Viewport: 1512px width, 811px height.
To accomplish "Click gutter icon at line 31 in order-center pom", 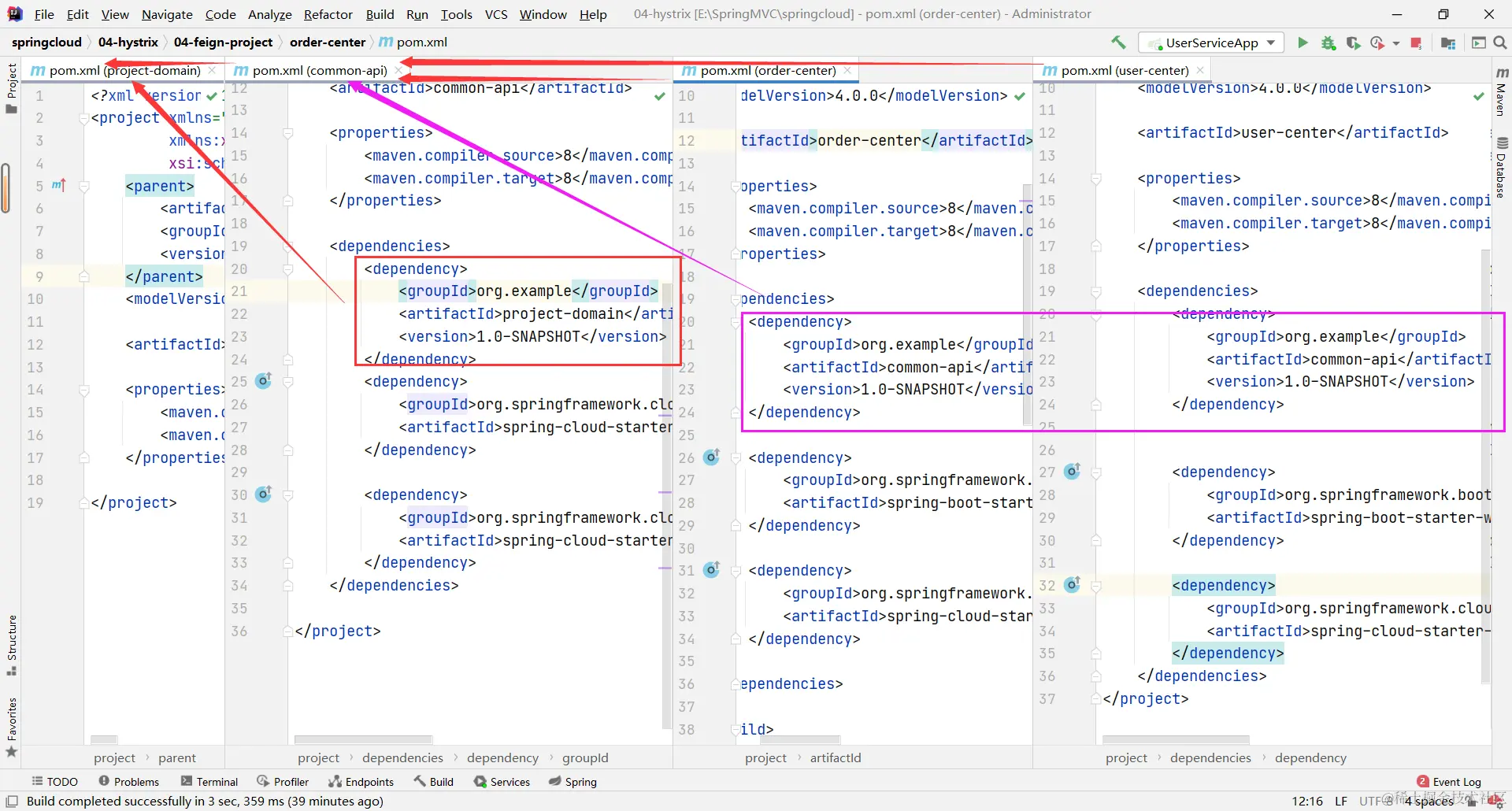I will [x=711, y=569].
